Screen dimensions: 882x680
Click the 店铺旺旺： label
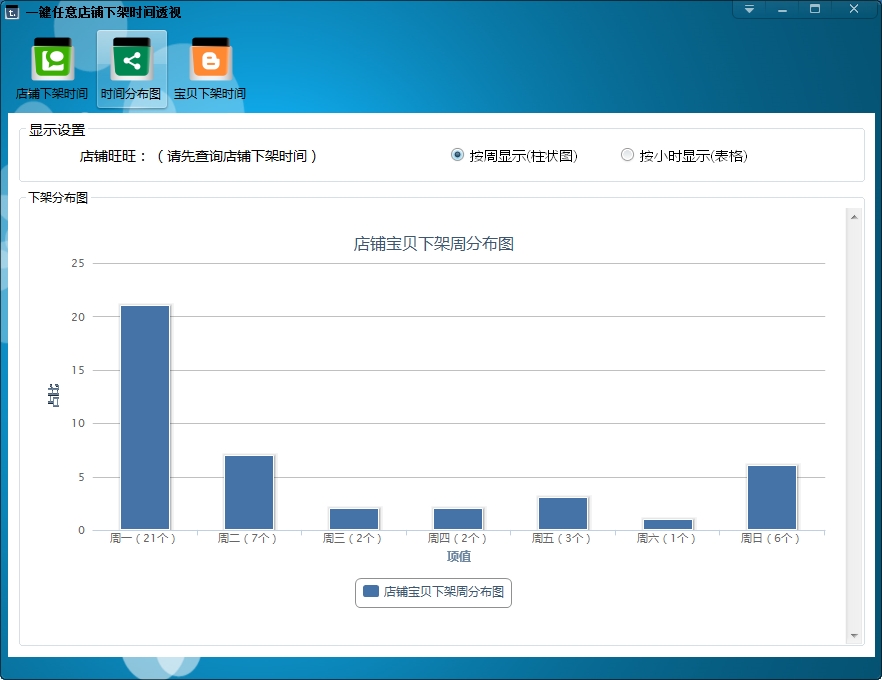pos(113,156)
